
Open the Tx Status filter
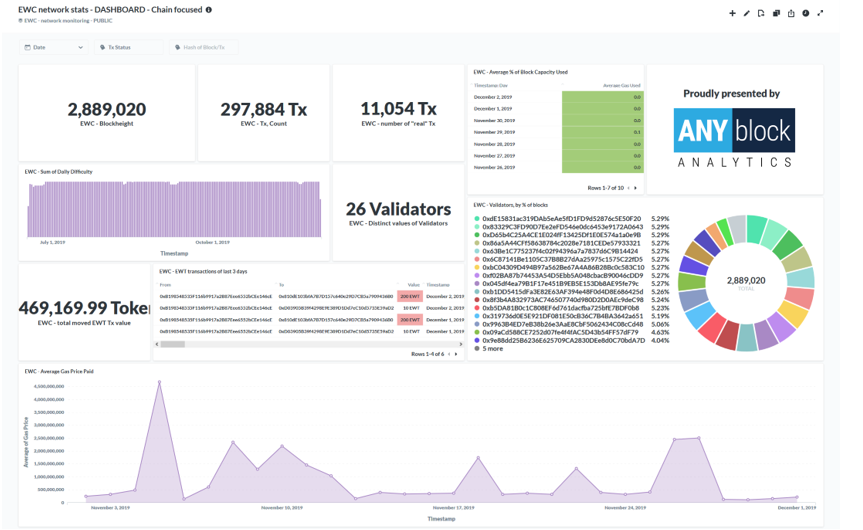128,47
